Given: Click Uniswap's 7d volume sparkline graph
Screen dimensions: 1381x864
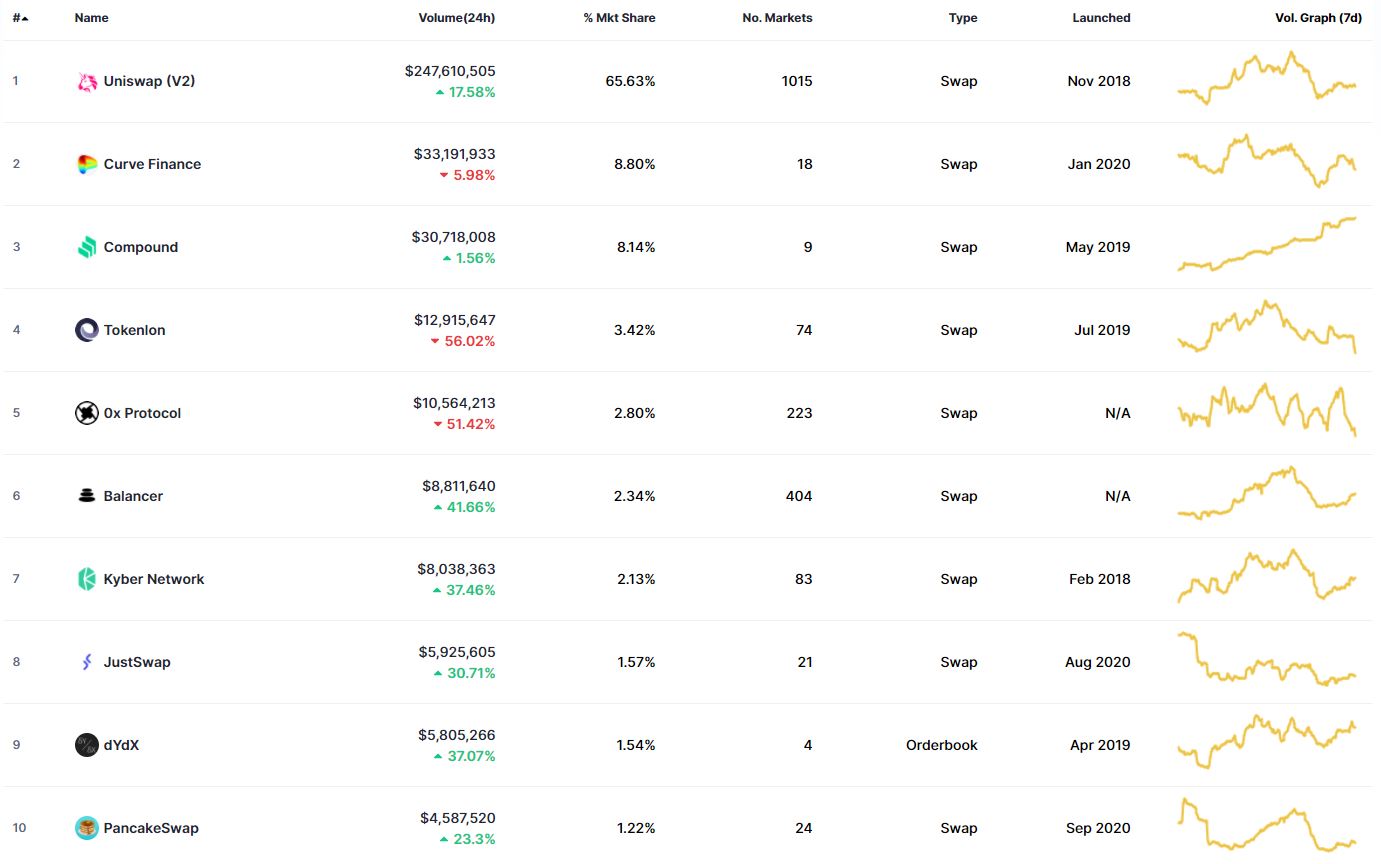Looking at the screenshot, I should 1267,79.
